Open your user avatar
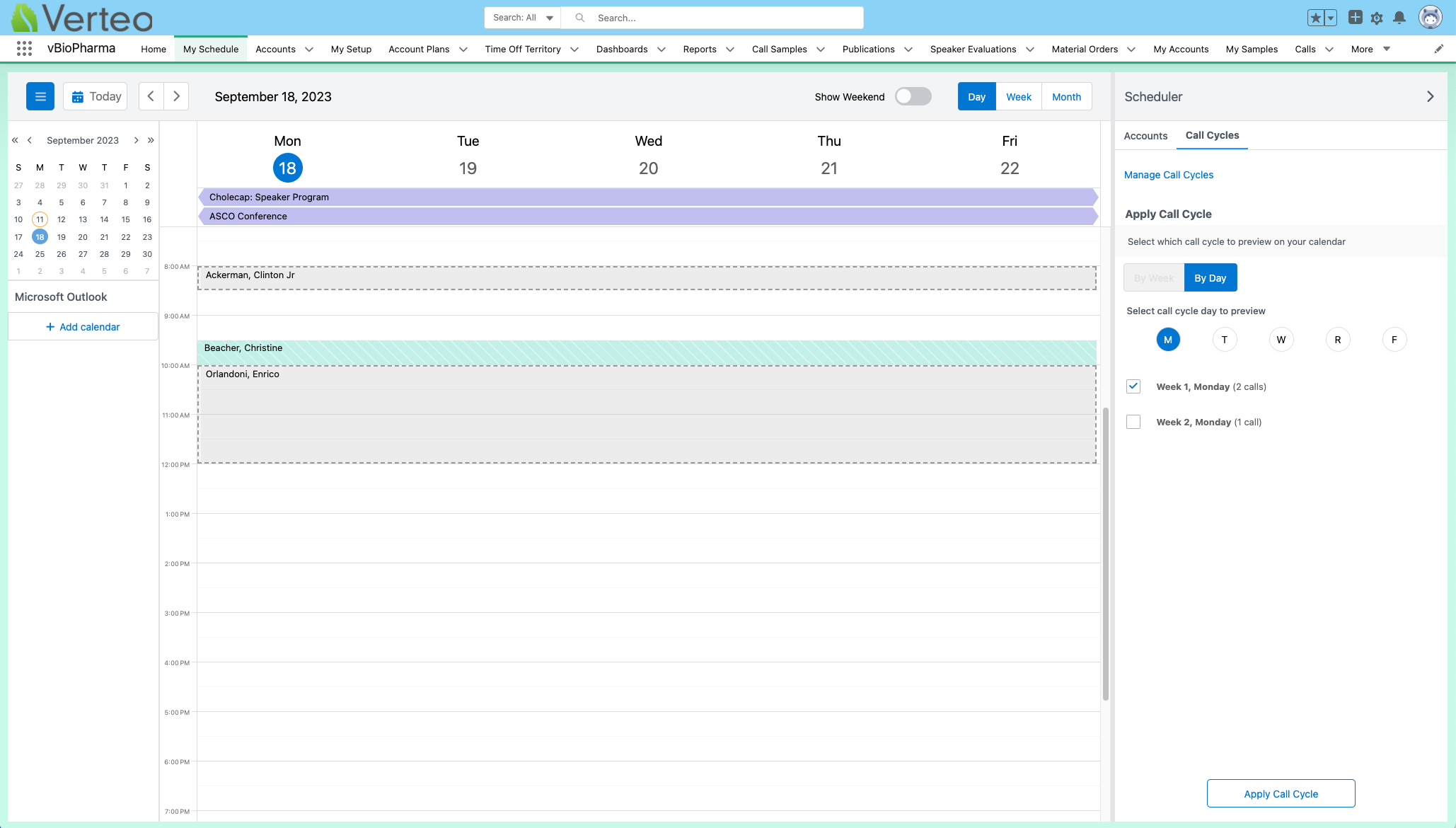This screenshot has height=828, width=1456. pyautogui.click(x=1430, y=17)
